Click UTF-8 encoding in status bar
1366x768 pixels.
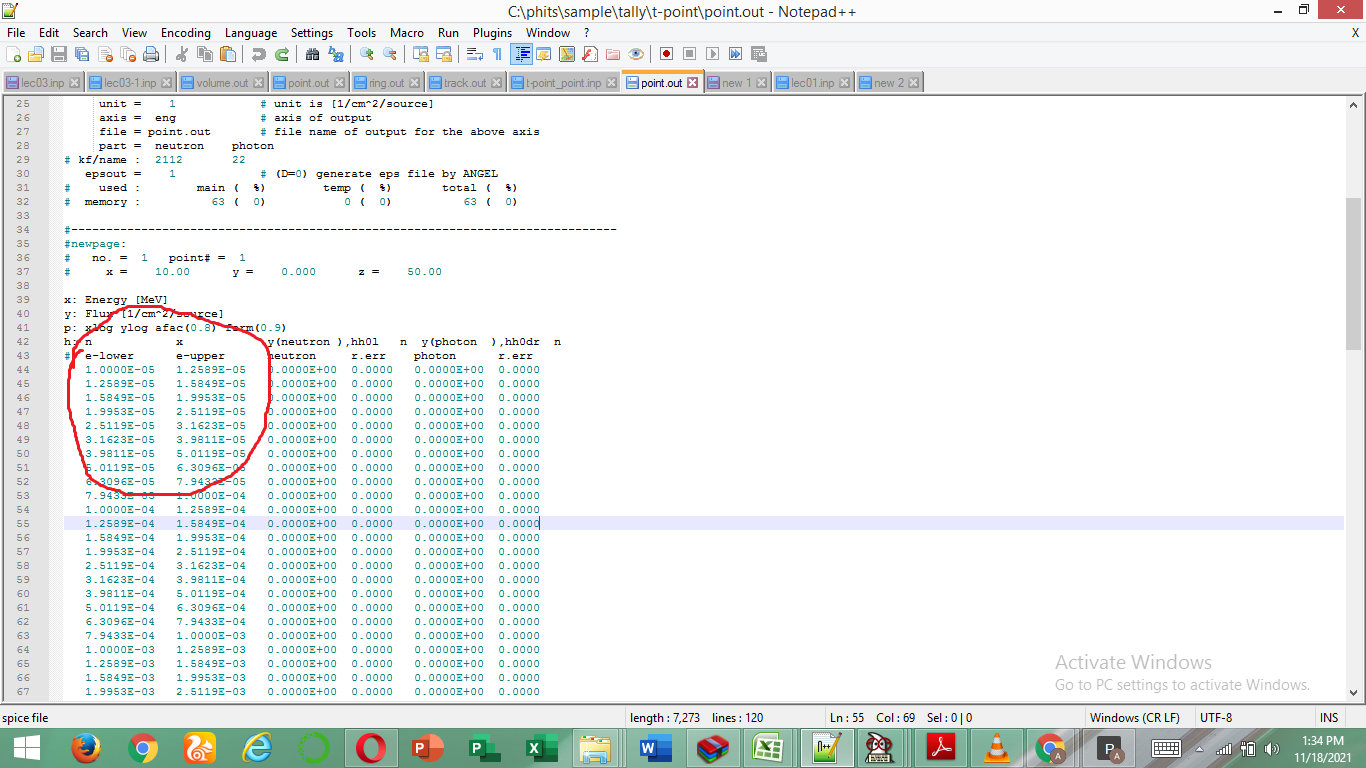[1216, 718]
